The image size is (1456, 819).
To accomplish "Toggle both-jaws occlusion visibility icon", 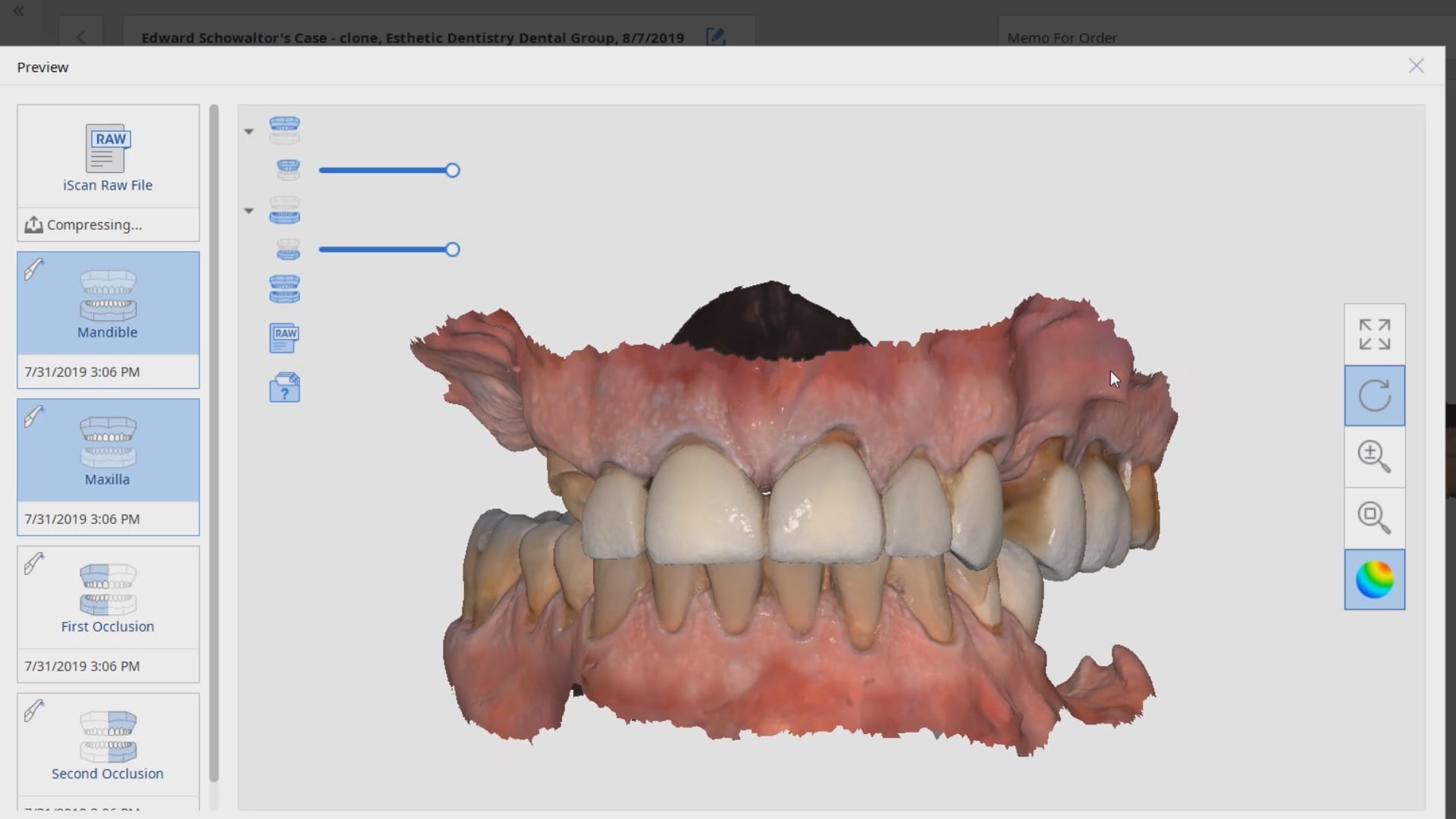I will click(x=284, y=289).
